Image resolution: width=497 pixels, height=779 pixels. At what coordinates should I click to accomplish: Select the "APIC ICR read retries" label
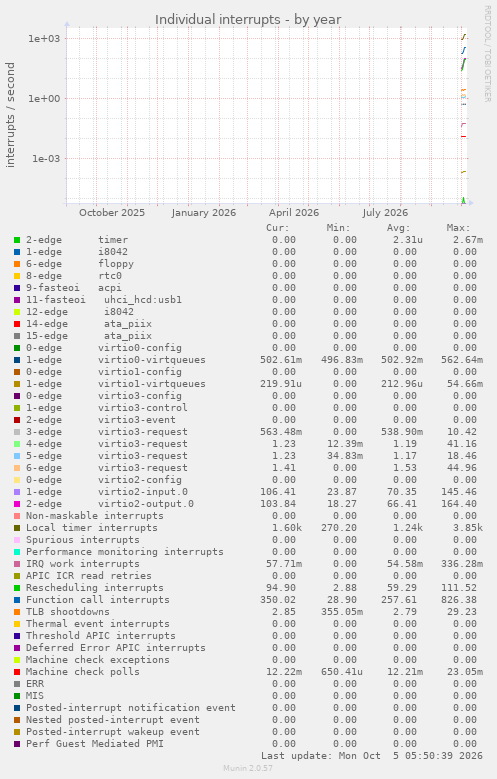(88, 576)
